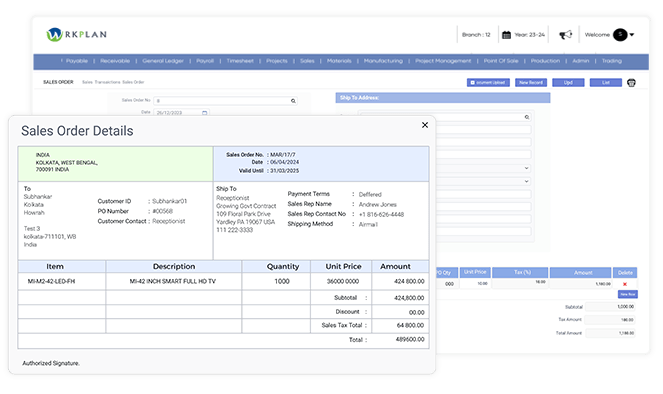Click the Sales Tax Total value 64 800.00

(x=410, y=325)
